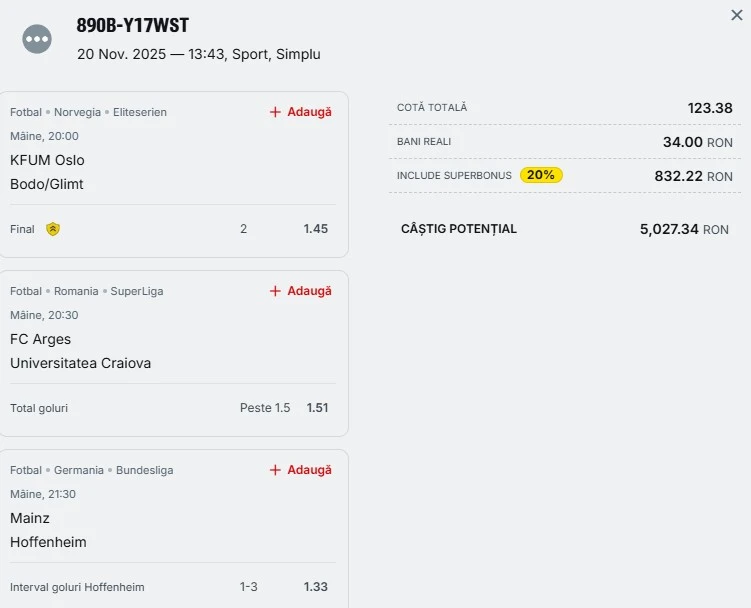Click the KFUM Oslo team name
This screenshot has width=751, height=608.
point(47,160)
